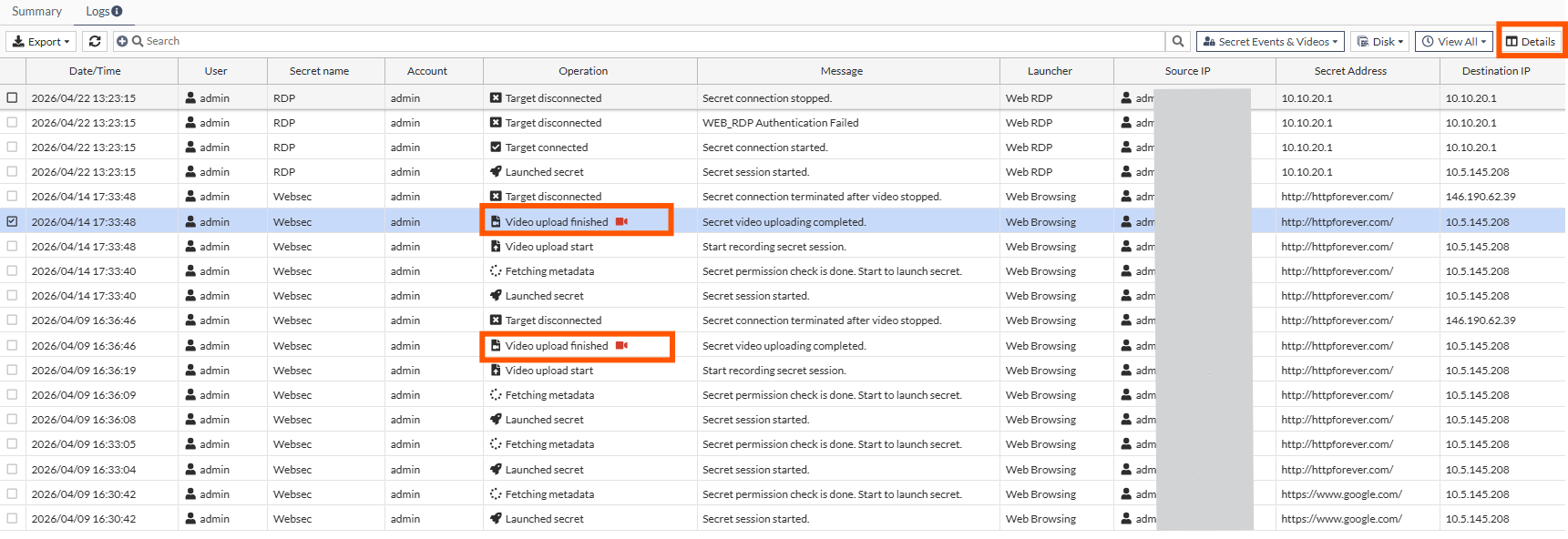Click Video upload finished file icon at 2026/04/14 17:33:48
This screenshot has width=1568, height=539.
(496, 221)
